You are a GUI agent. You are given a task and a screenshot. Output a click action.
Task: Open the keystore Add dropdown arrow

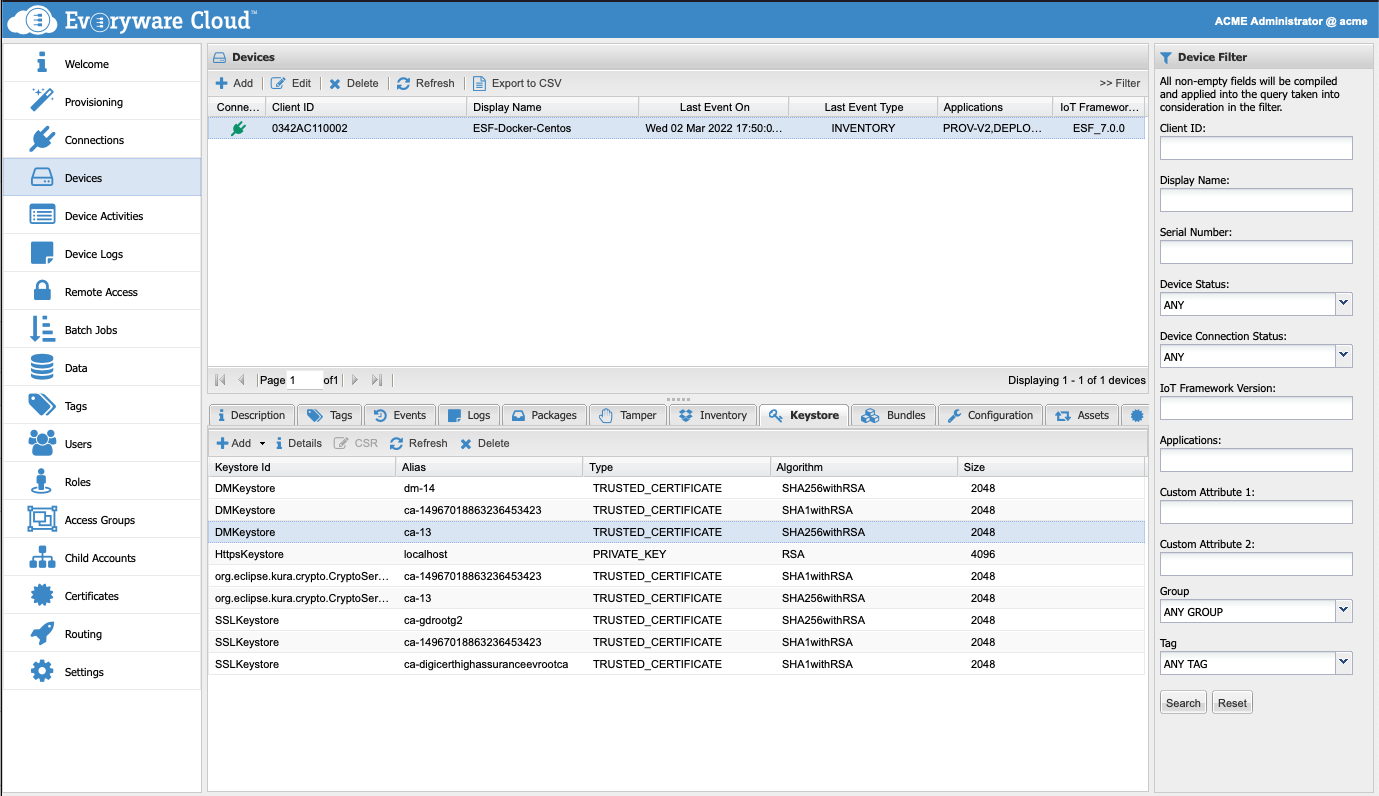click(x=263, y=443)
